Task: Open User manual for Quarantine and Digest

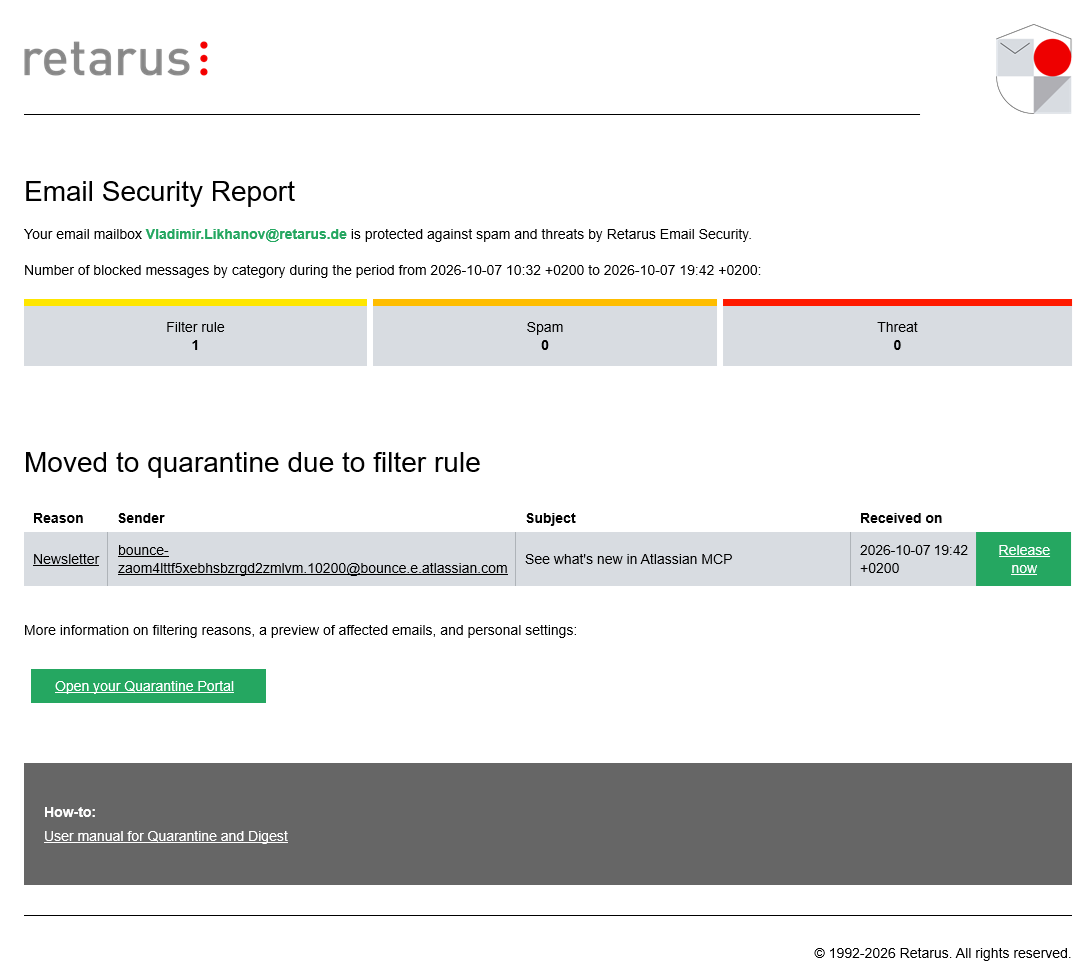Action: pos(165,836)
